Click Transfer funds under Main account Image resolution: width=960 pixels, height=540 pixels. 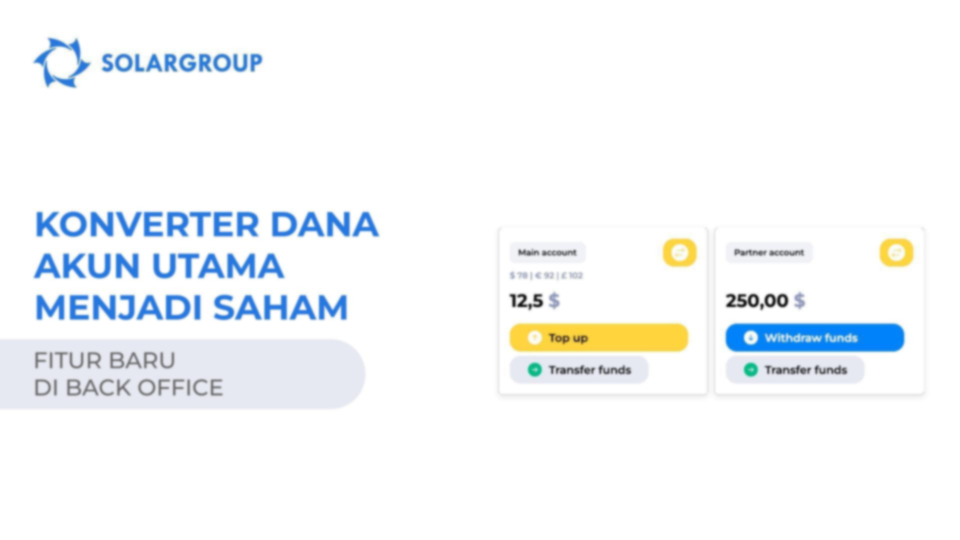pyautogui.click(x=579, y=370)
